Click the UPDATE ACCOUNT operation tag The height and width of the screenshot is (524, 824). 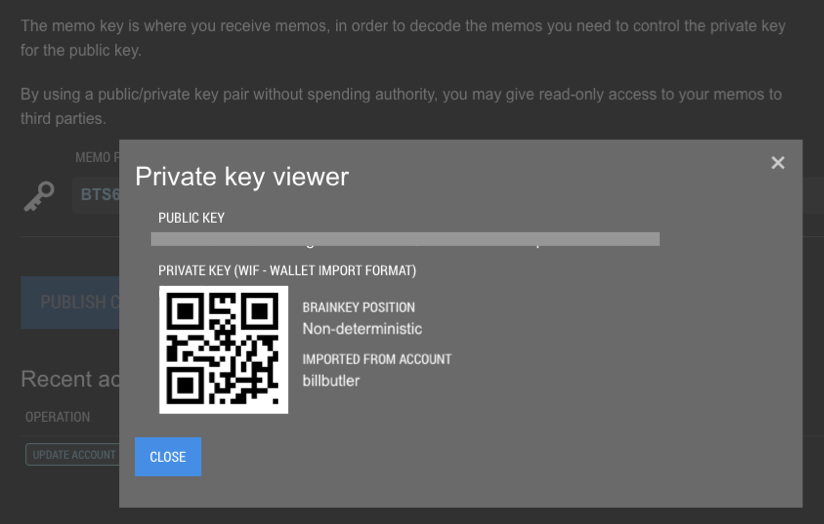point(73,455)
